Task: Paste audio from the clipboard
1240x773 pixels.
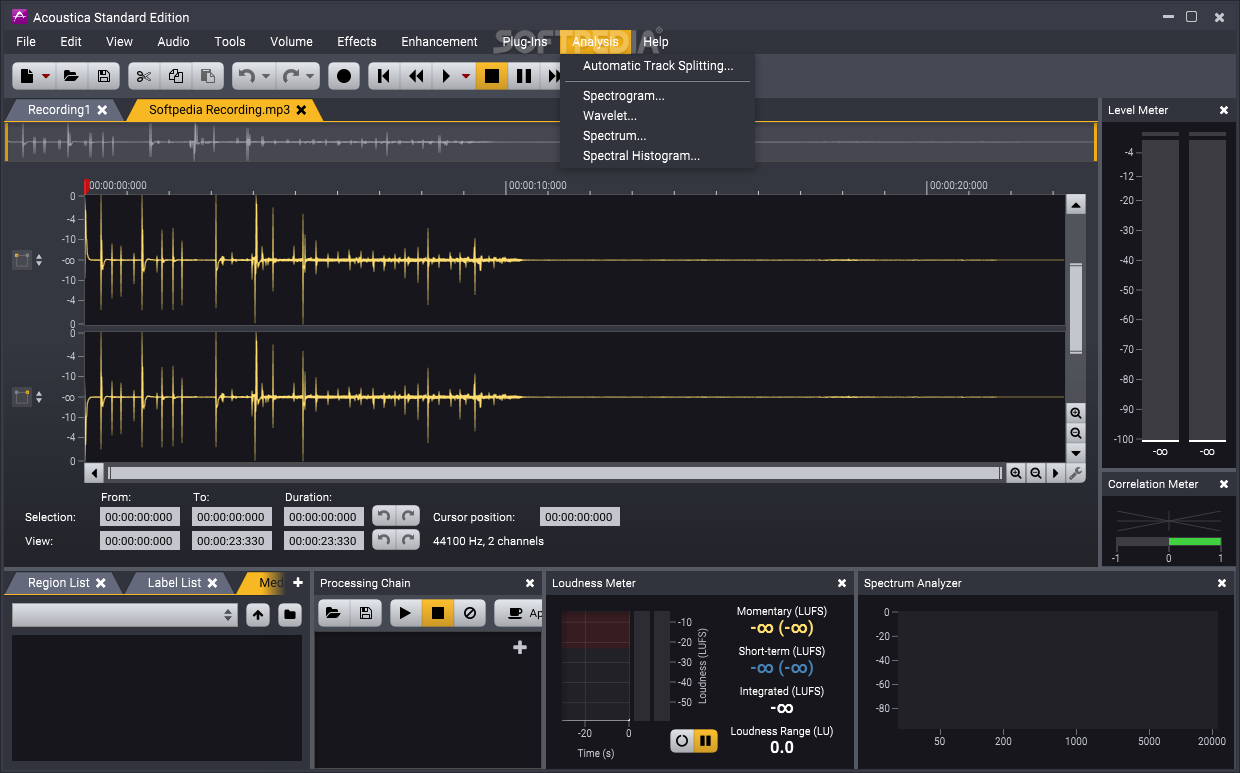Action: click(207, 76)
